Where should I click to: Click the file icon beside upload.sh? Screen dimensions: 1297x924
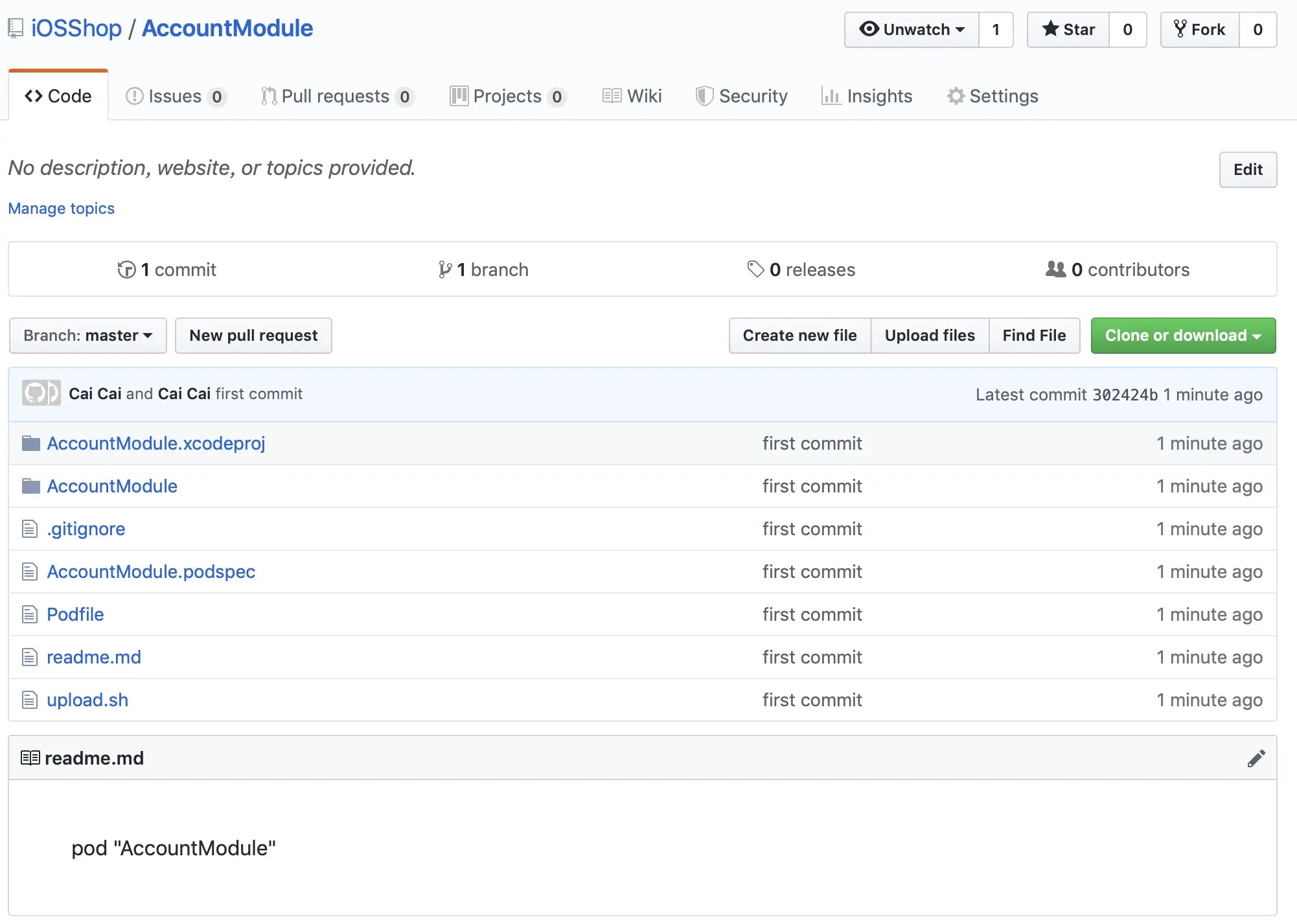click(x=29, y=700)
